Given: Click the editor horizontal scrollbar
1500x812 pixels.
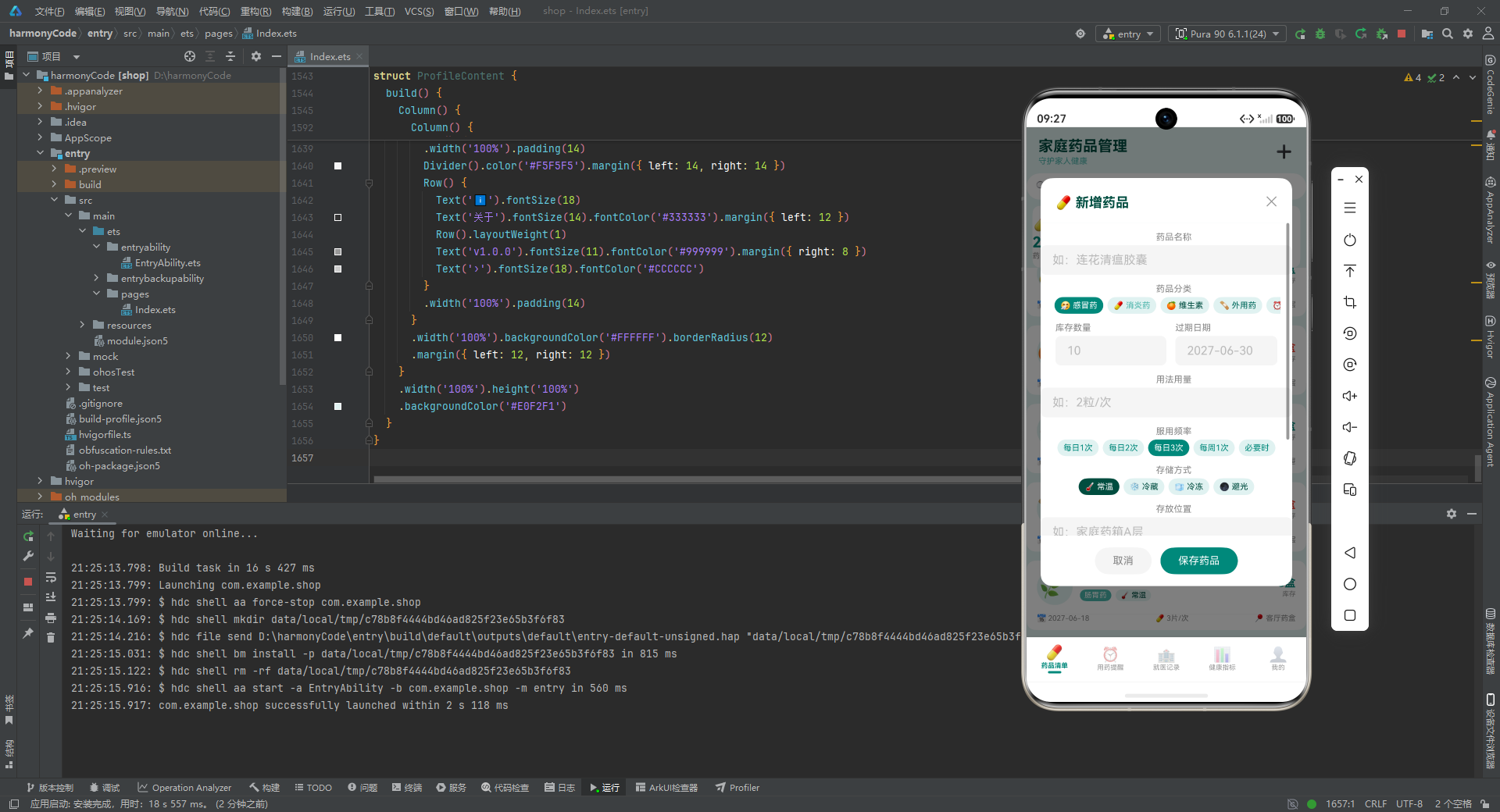Looking at the screenshot, I should pos(697,479).
